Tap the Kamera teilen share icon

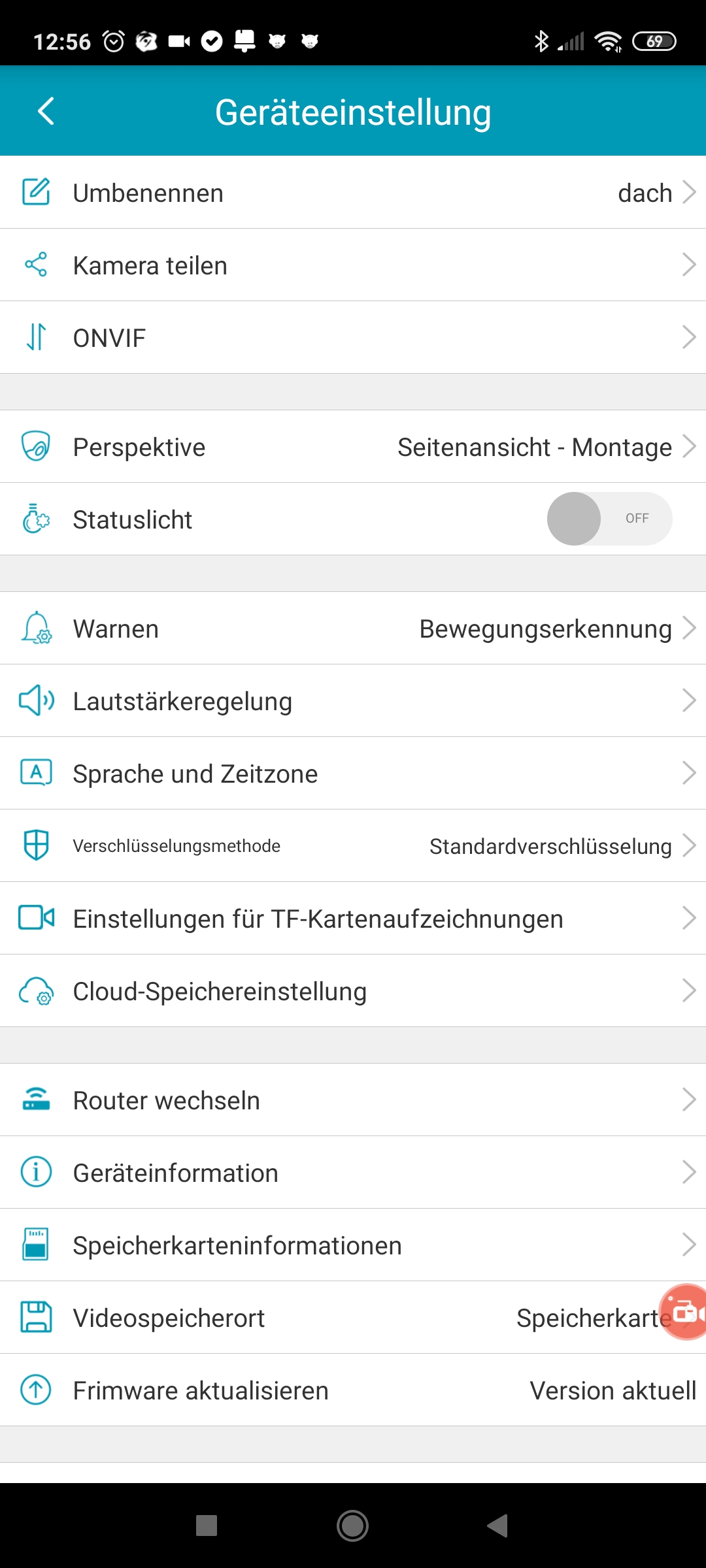click(36, 265)
